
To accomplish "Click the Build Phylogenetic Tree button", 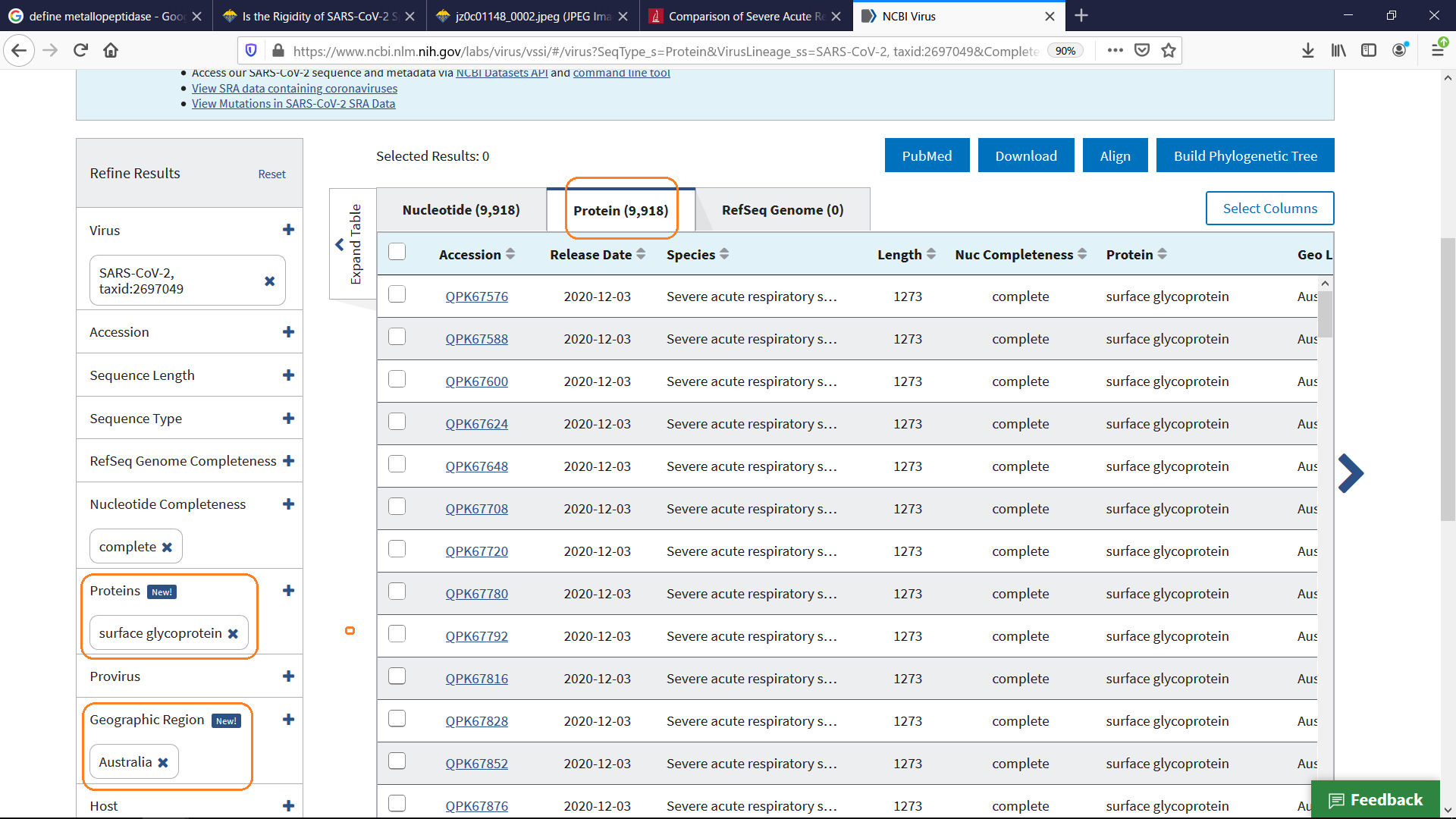I will tap(1244, 155).
